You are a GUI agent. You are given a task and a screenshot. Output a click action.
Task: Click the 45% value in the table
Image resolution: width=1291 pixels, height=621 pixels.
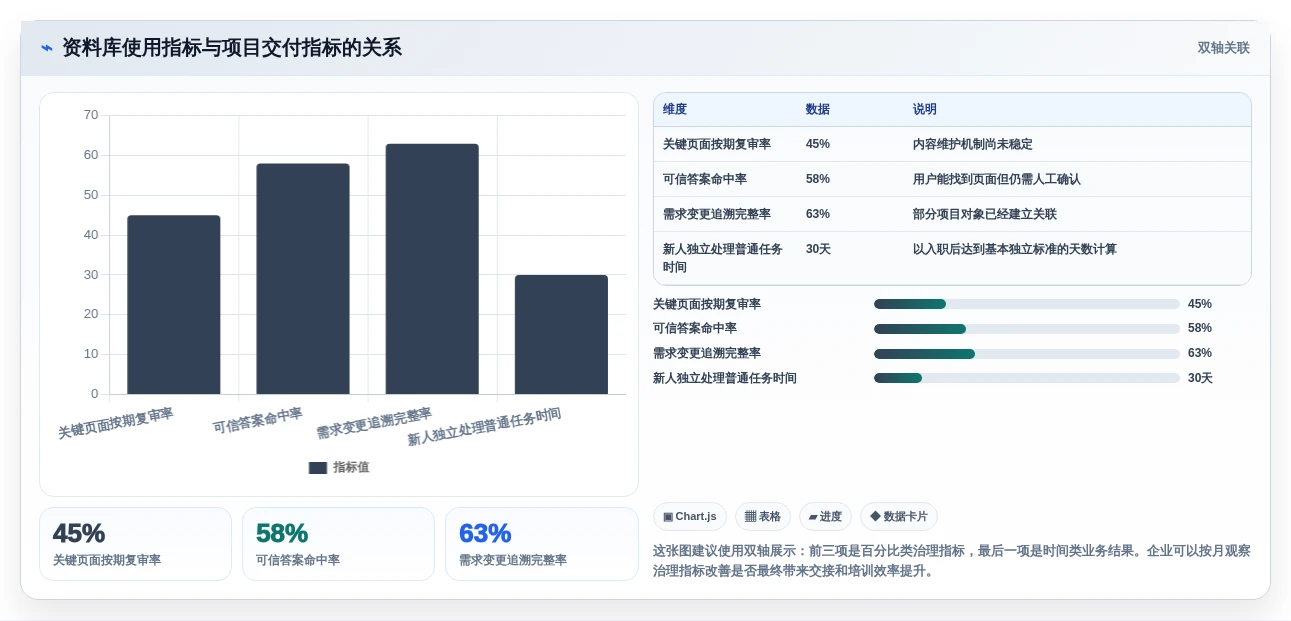818,144
